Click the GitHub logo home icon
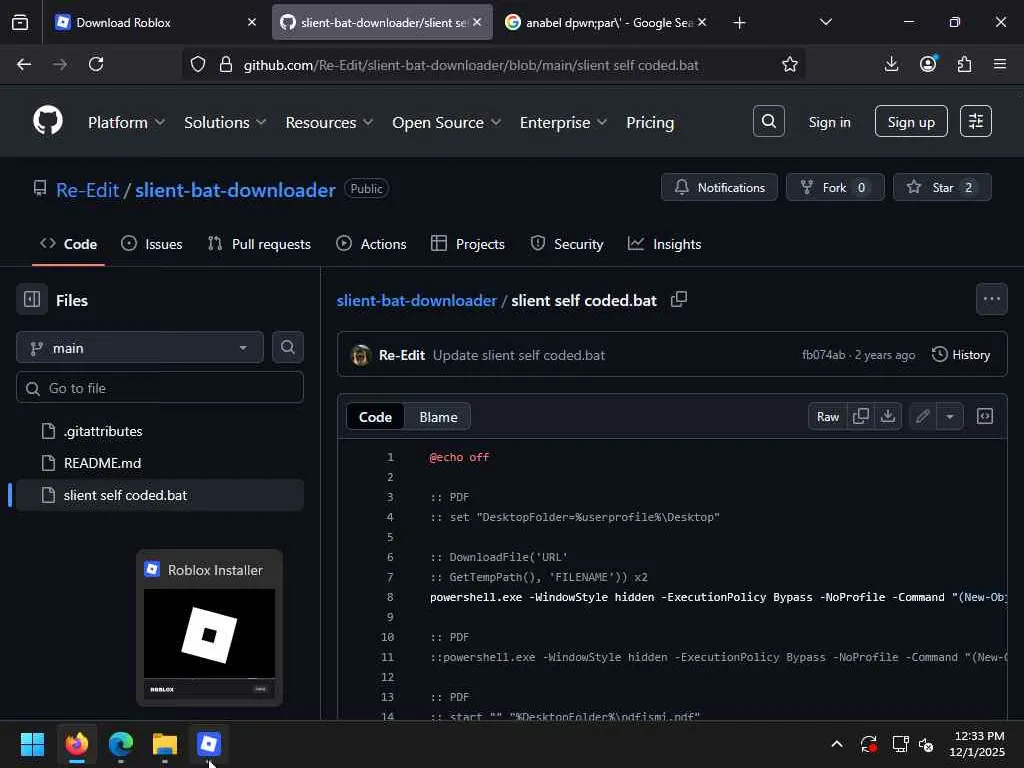Screen dimensions: 1024x768 click(48, 121)
